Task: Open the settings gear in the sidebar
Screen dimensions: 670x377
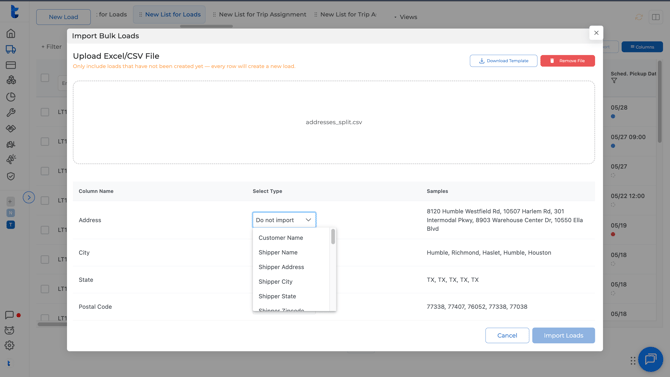Action: tap(9, 345)
